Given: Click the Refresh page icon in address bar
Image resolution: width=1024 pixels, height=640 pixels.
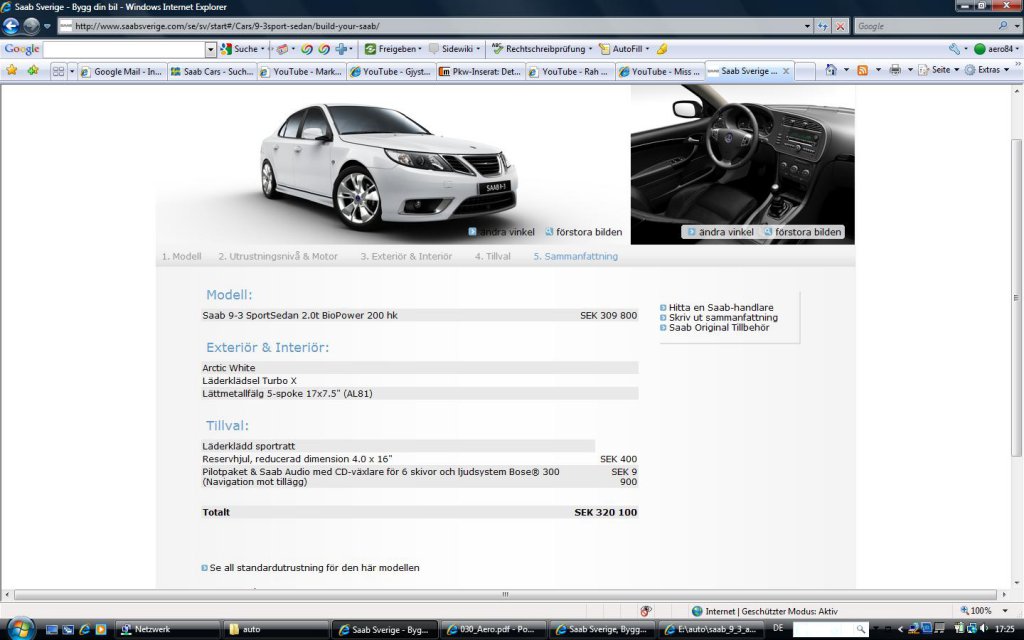Looking at the screenshot, I should [823, 26].
